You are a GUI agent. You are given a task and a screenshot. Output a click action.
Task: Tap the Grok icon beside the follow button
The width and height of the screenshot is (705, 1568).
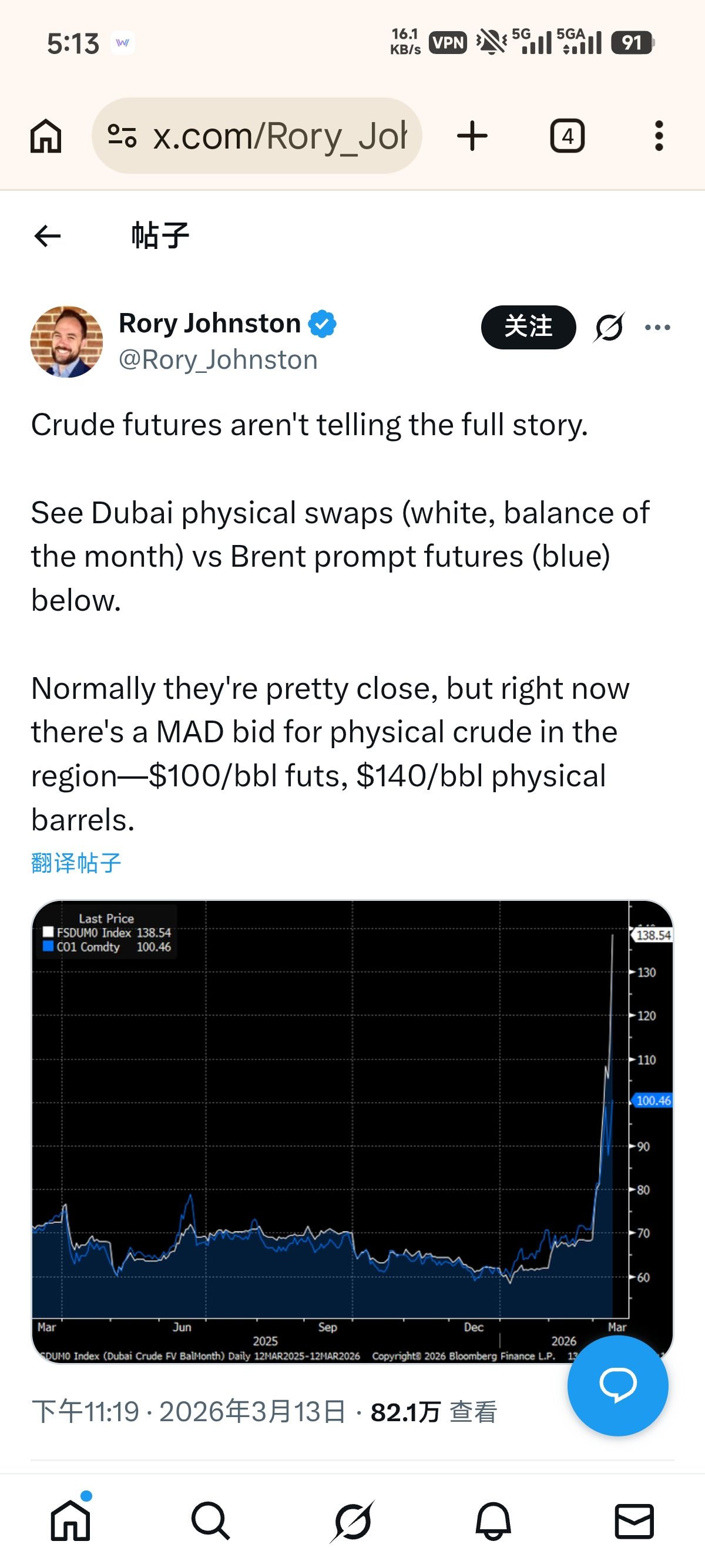(x=609, y=328)
